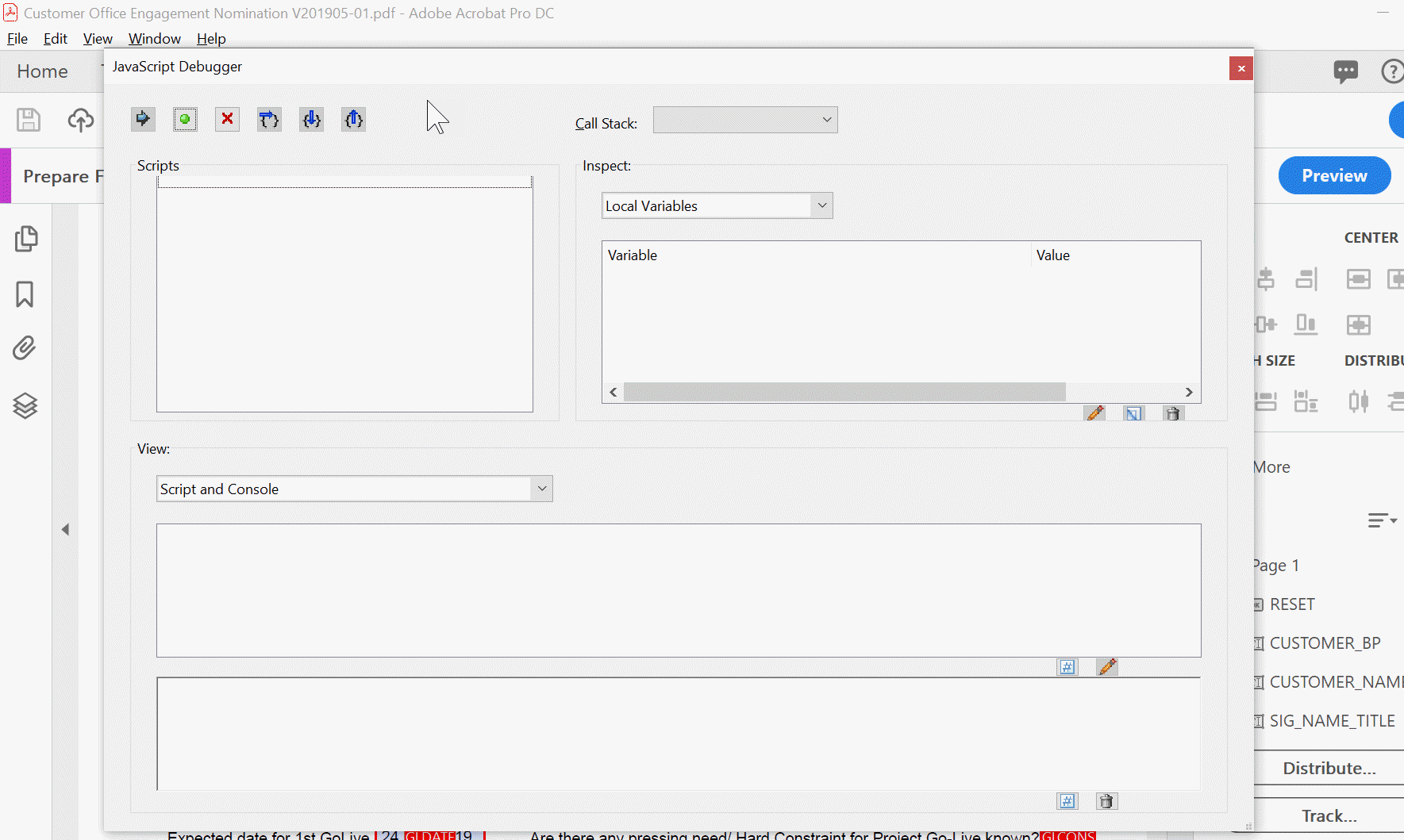
Task: Switch to the Home tab
Action: tap(43, 71)
